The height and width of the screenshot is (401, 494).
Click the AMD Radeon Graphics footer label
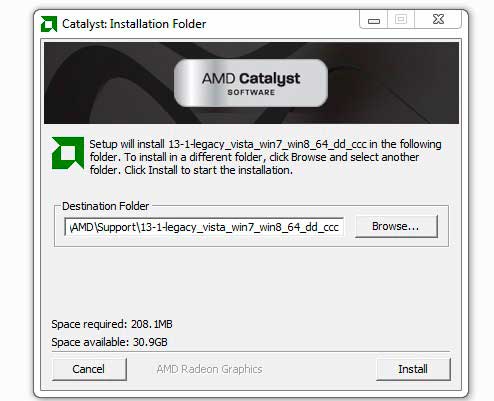(x=209, y=369)
